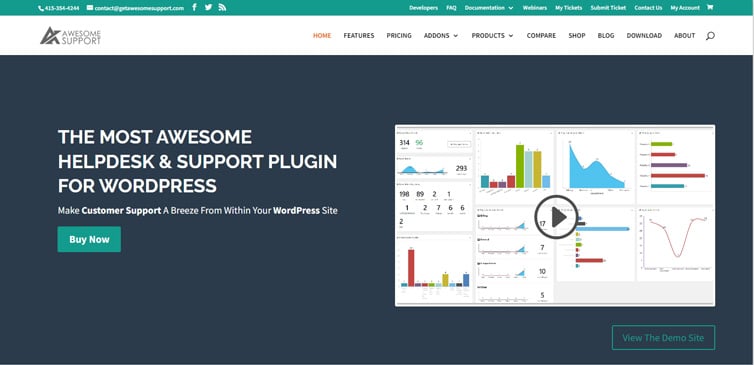The width and height of the screenshot is (754, 365).
Task: Click the Awesome Support logo
Action: (x=70, y=36)
